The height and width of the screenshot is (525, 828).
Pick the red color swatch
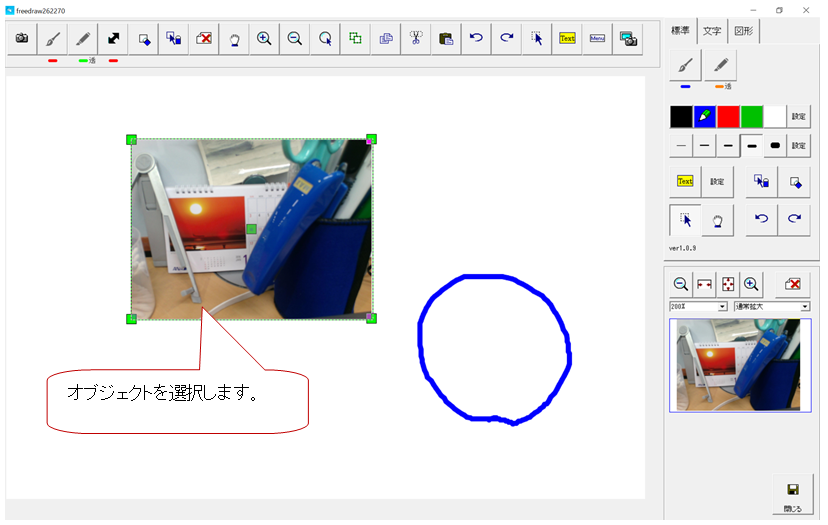[x=728, y=116]
